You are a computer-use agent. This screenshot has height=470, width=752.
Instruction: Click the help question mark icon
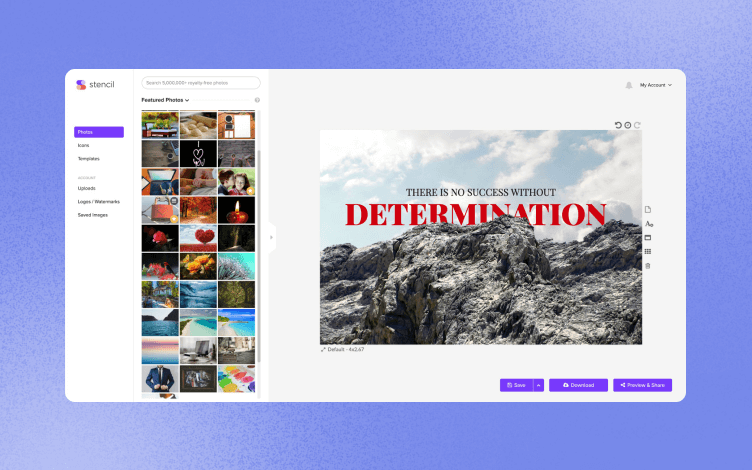(257, 100)
